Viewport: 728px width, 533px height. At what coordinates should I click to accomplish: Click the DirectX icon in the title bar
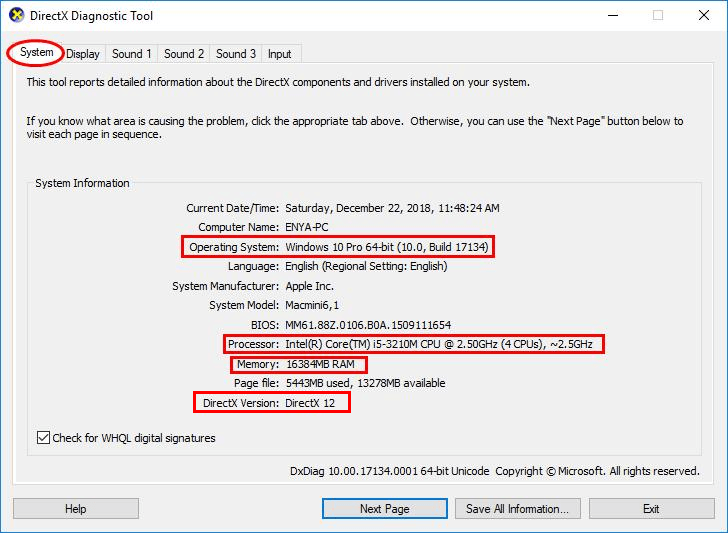click(15, 16)
